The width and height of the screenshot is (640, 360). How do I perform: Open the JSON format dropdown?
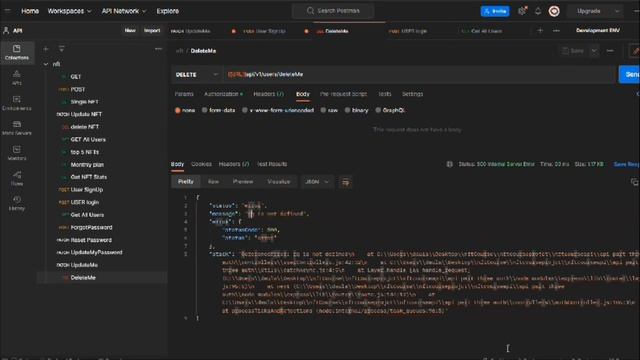tap(317, 182)
